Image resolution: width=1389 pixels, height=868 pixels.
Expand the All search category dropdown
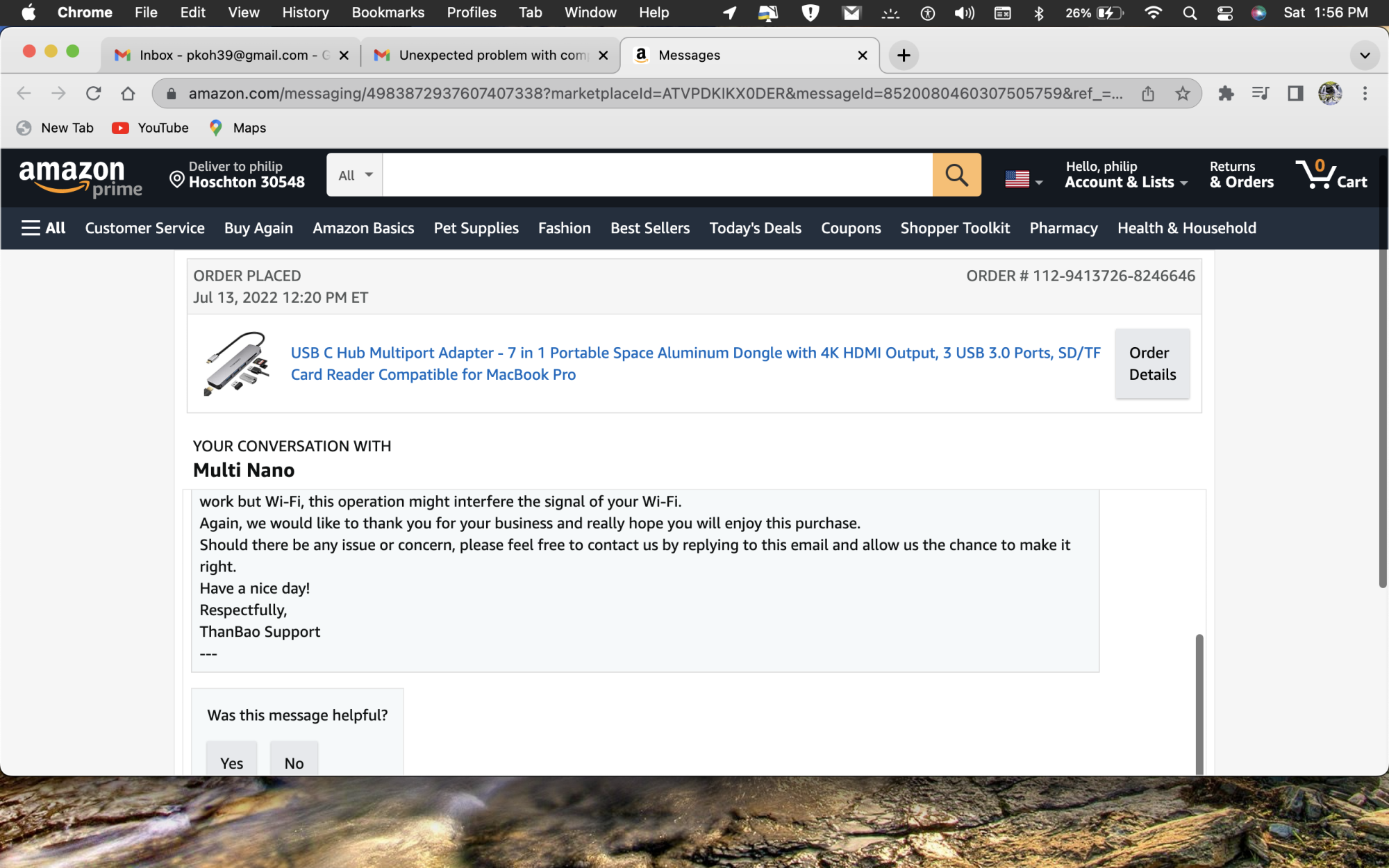tap(355, 175)
